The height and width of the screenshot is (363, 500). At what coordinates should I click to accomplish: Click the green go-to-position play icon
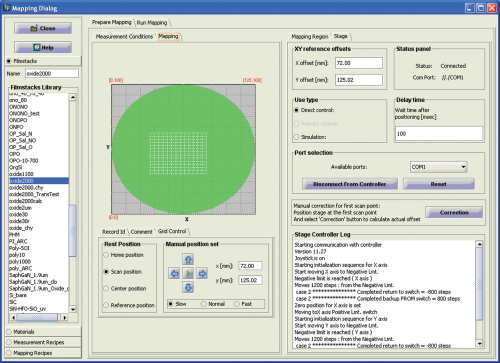[188, 274]
